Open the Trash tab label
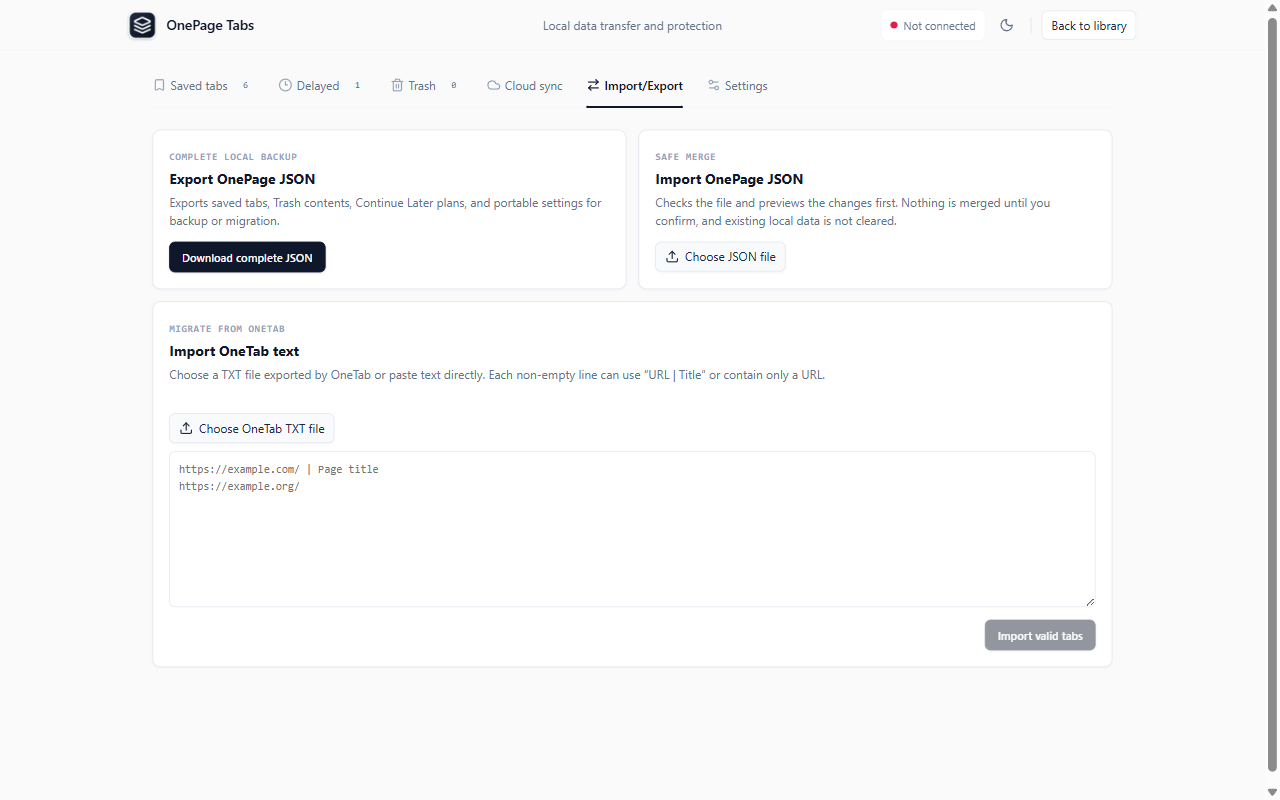 [x=422, y=86]
